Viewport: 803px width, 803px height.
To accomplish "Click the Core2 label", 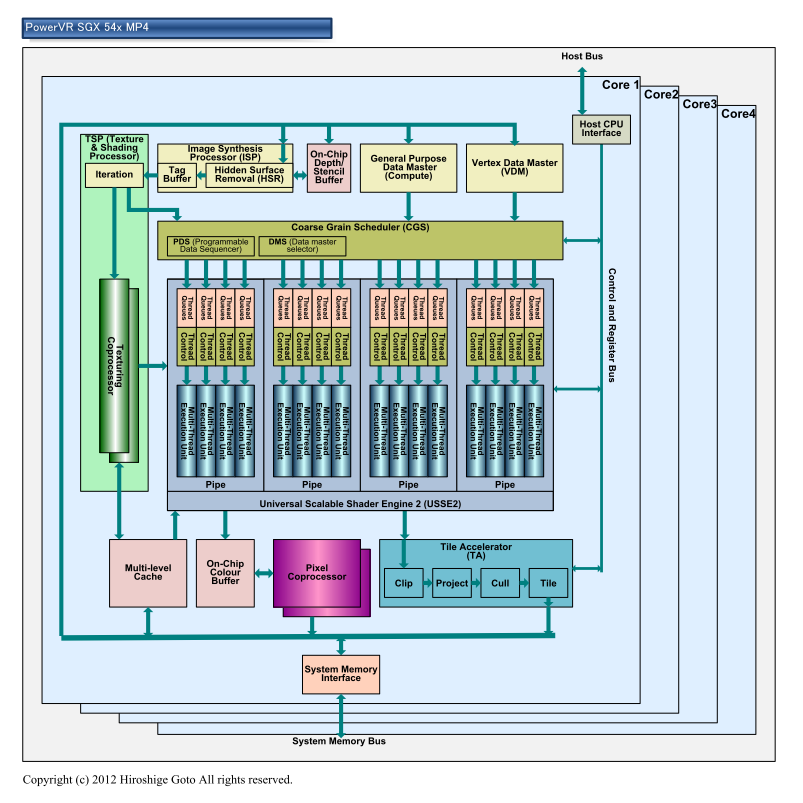I will (661, 95).
